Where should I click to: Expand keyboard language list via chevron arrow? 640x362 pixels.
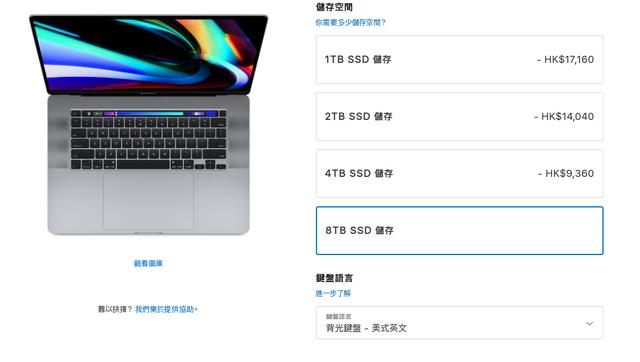589,323
